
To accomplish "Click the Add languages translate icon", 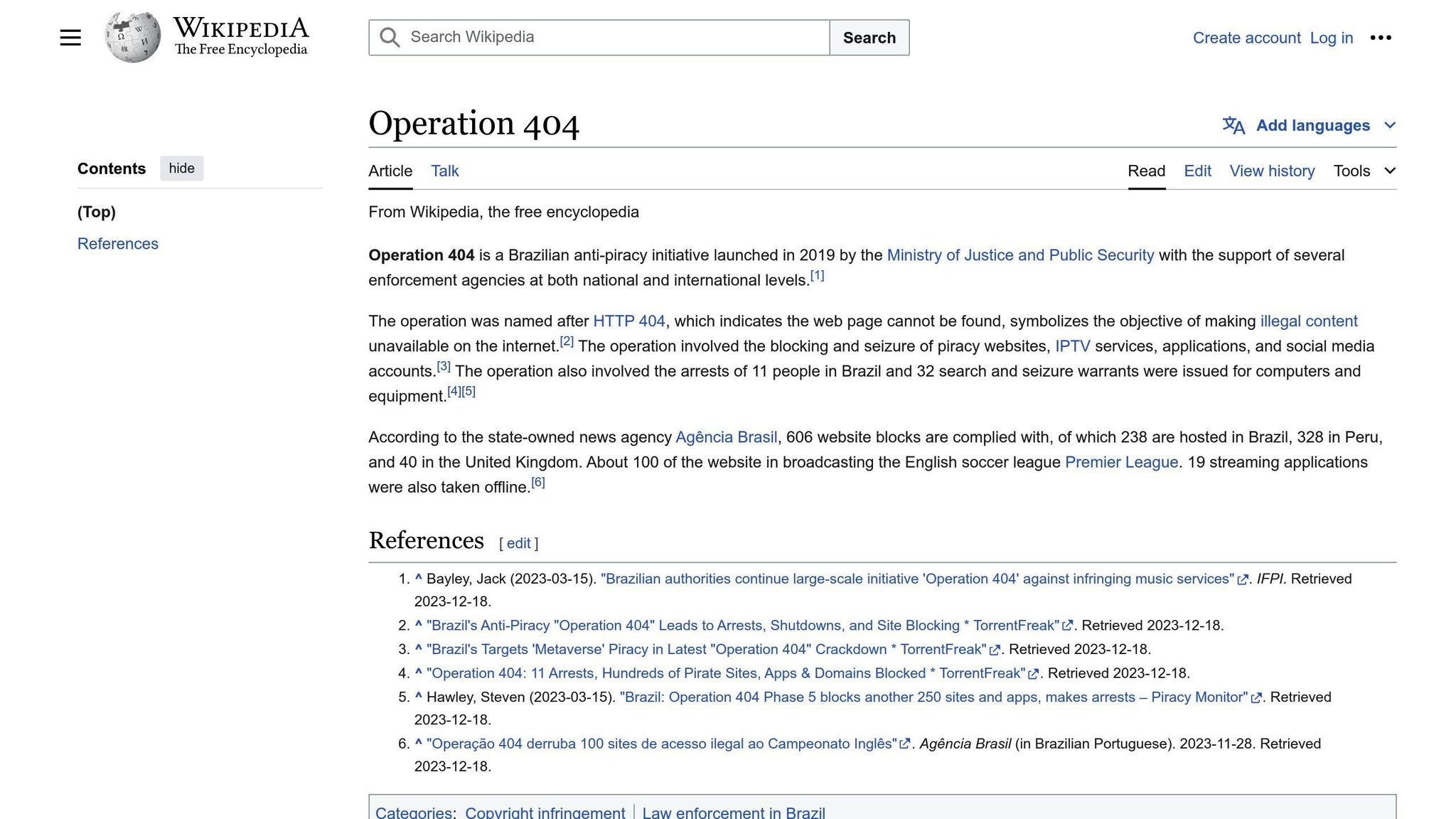I will tap(1233, 126).
